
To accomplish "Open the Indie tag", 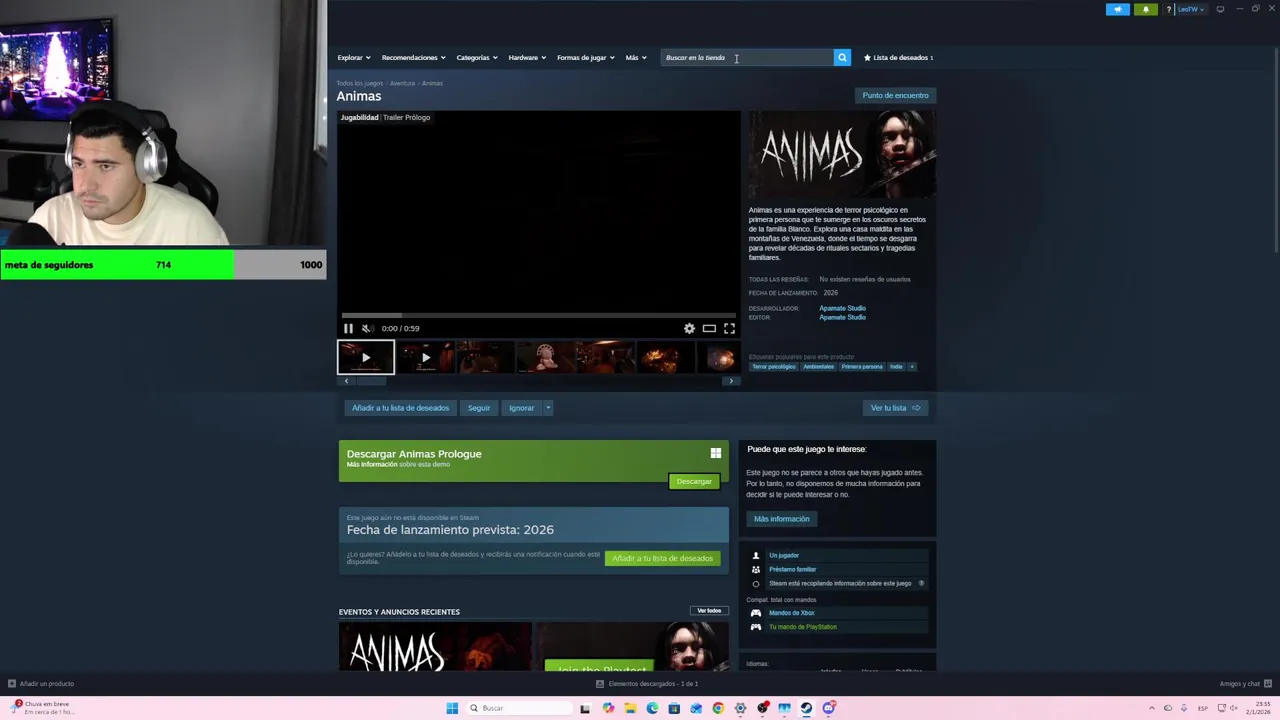I will pyautogui.click(x=896, y=366).
